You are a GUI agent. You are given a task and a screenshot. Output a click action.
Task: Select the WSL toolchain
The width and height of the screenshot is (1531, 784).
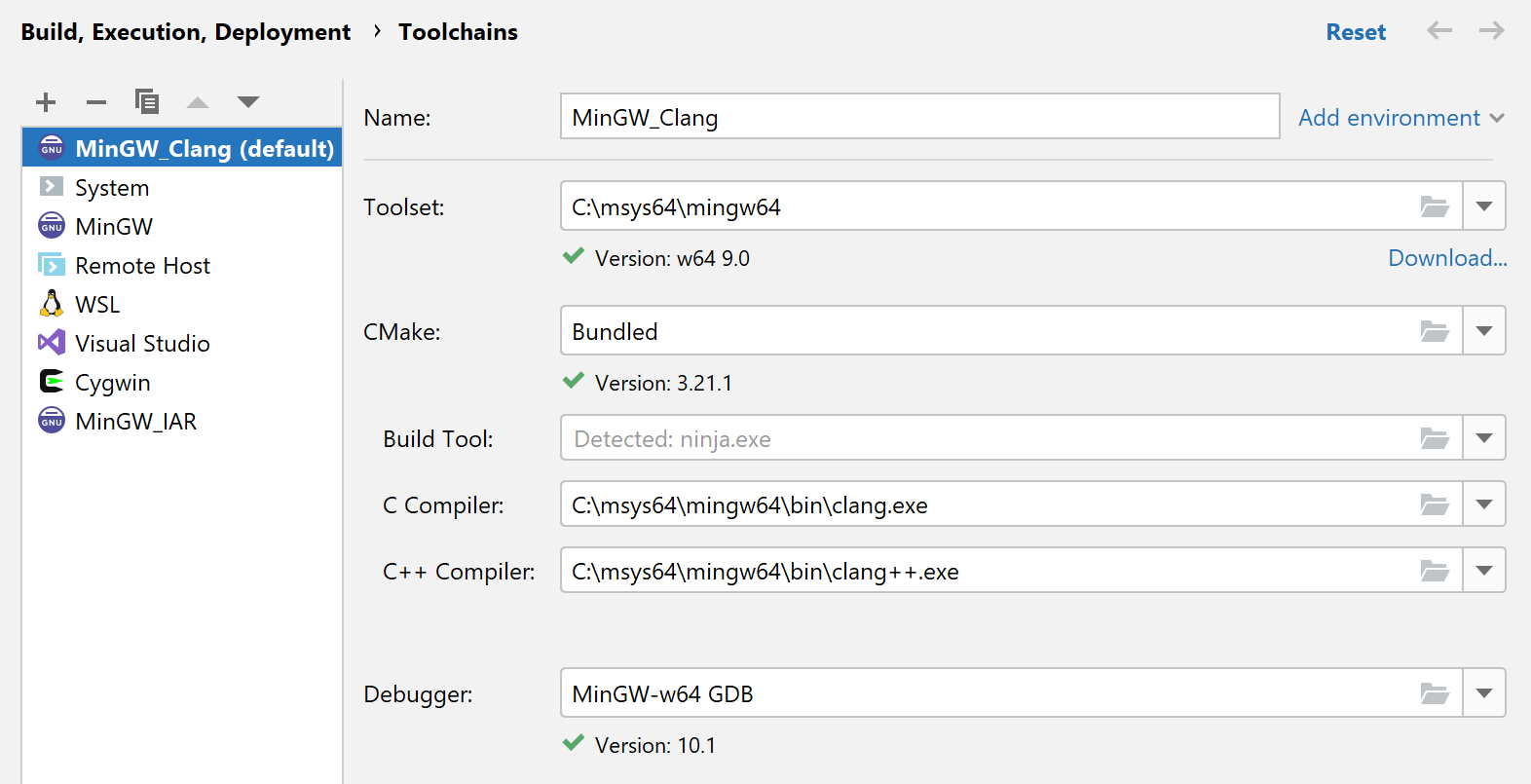click(x=97, y=304)
